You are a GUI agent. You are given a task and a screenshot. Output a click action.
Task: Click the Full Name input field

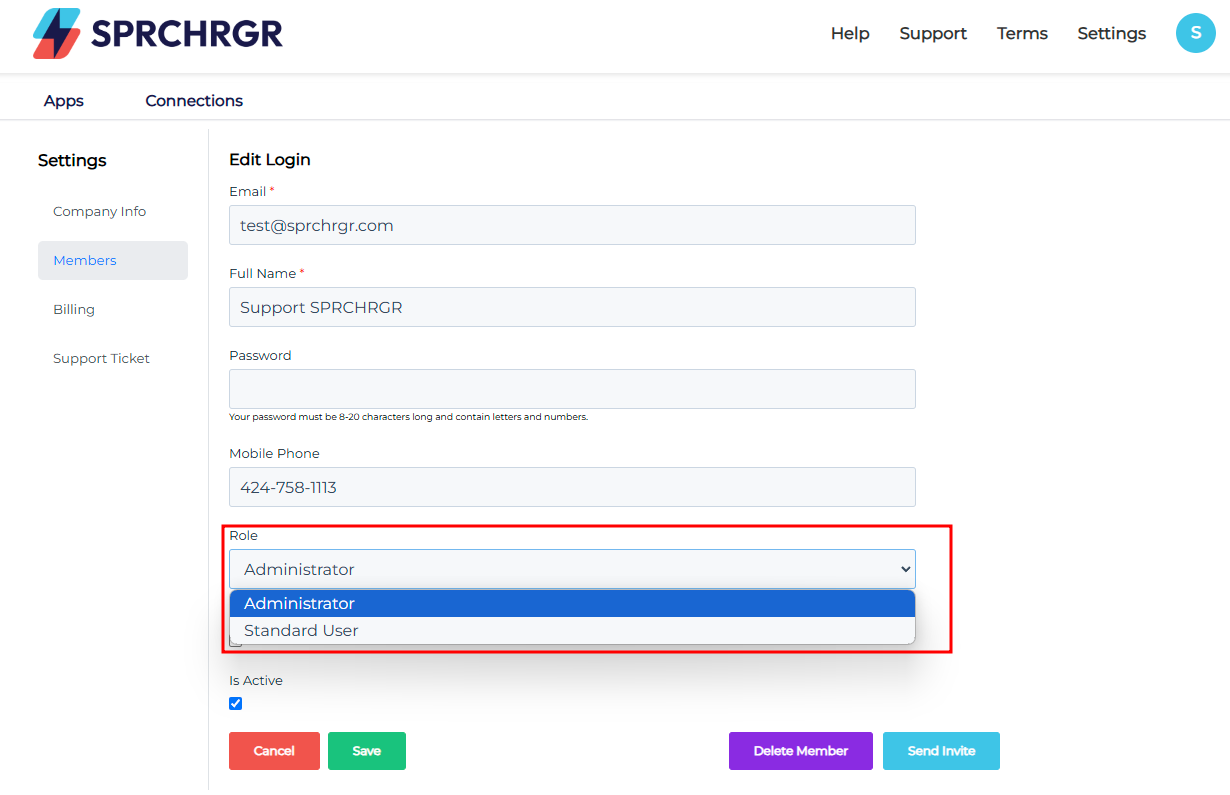tap(572, 307)
